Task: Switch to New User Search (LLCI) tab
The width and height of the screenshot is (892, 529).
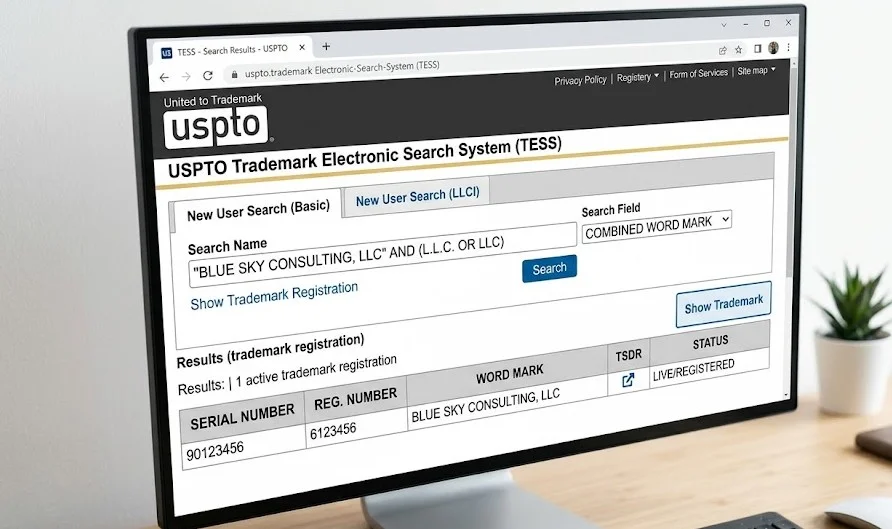Action: click(x=418, y=197)
